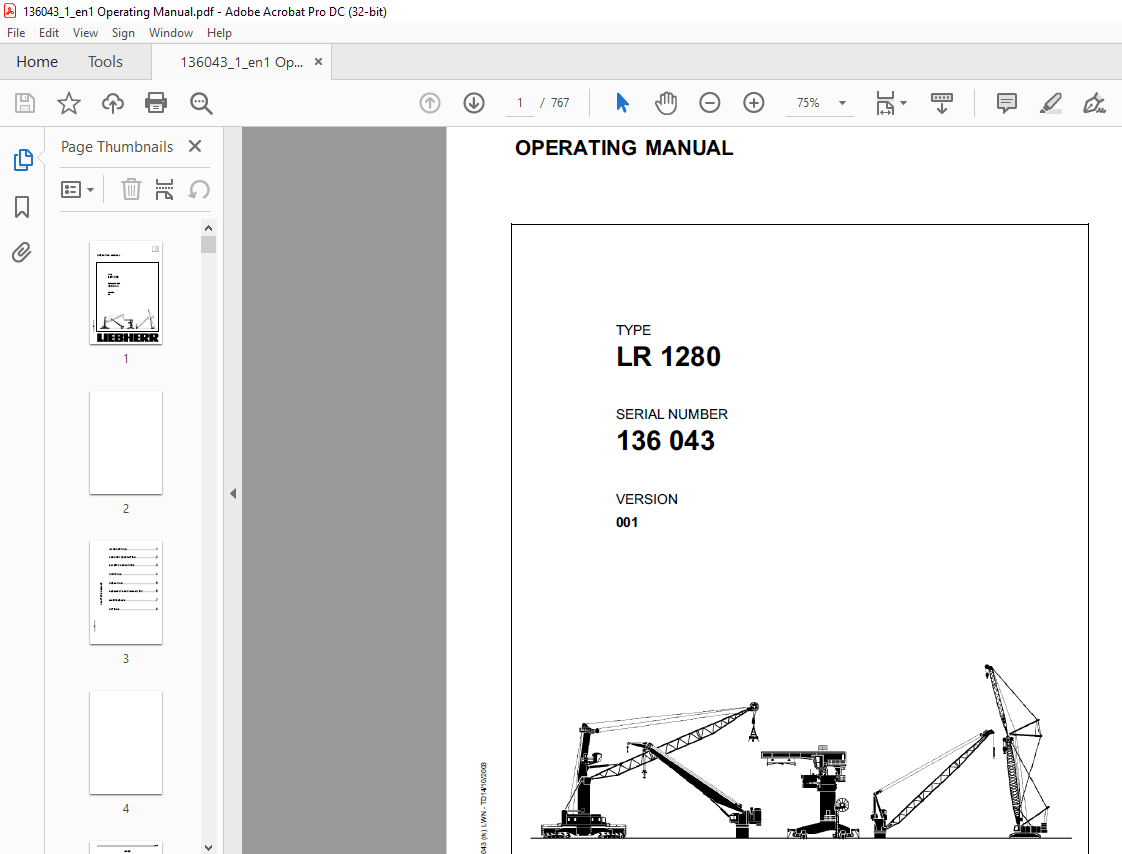Select the Highlight text pen tool
The width and height of the screenshot is (1122, 854).
pos(1050,103)
